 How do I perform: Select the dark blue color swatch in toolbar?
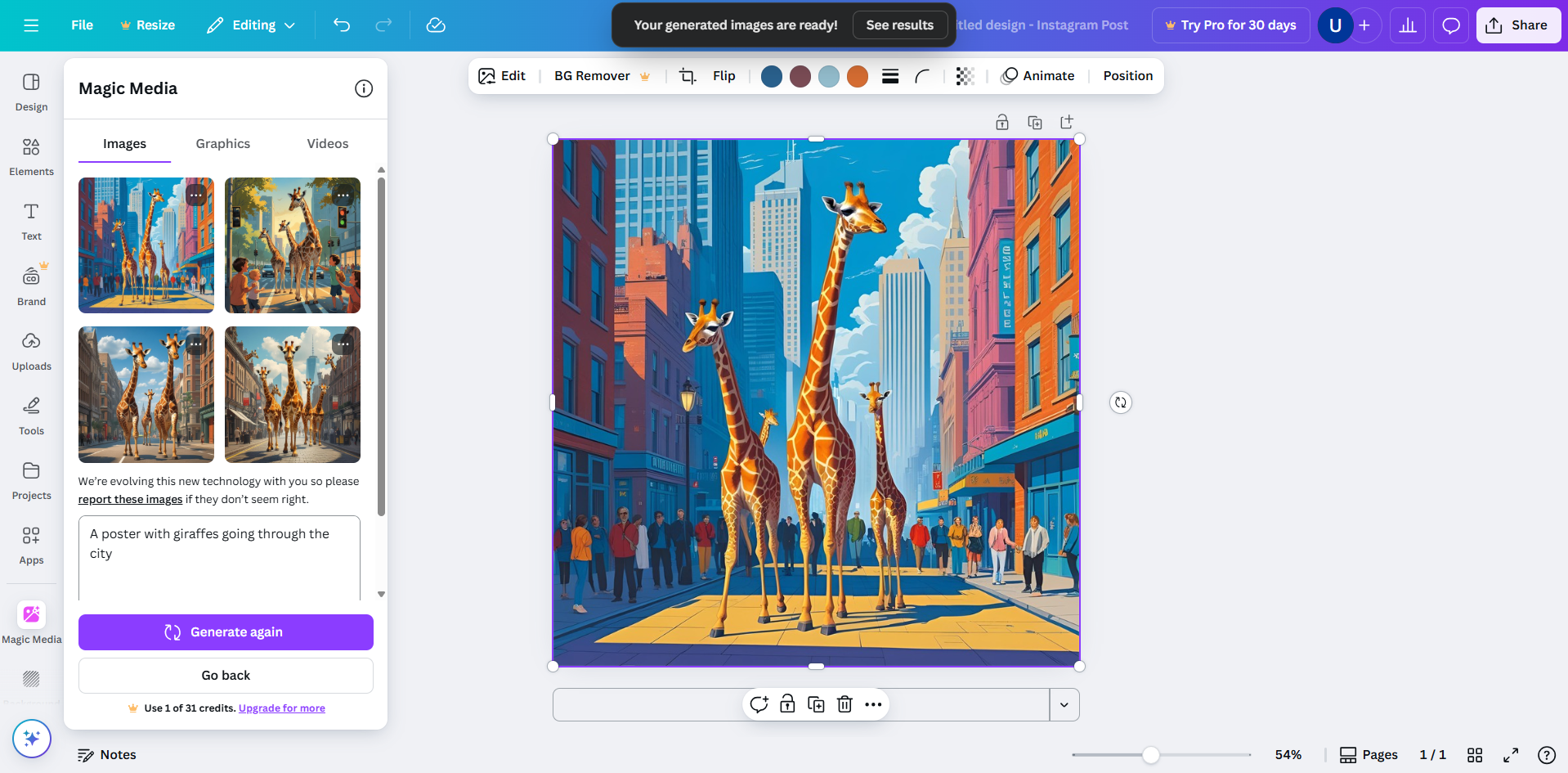click(x=771, y=75)
